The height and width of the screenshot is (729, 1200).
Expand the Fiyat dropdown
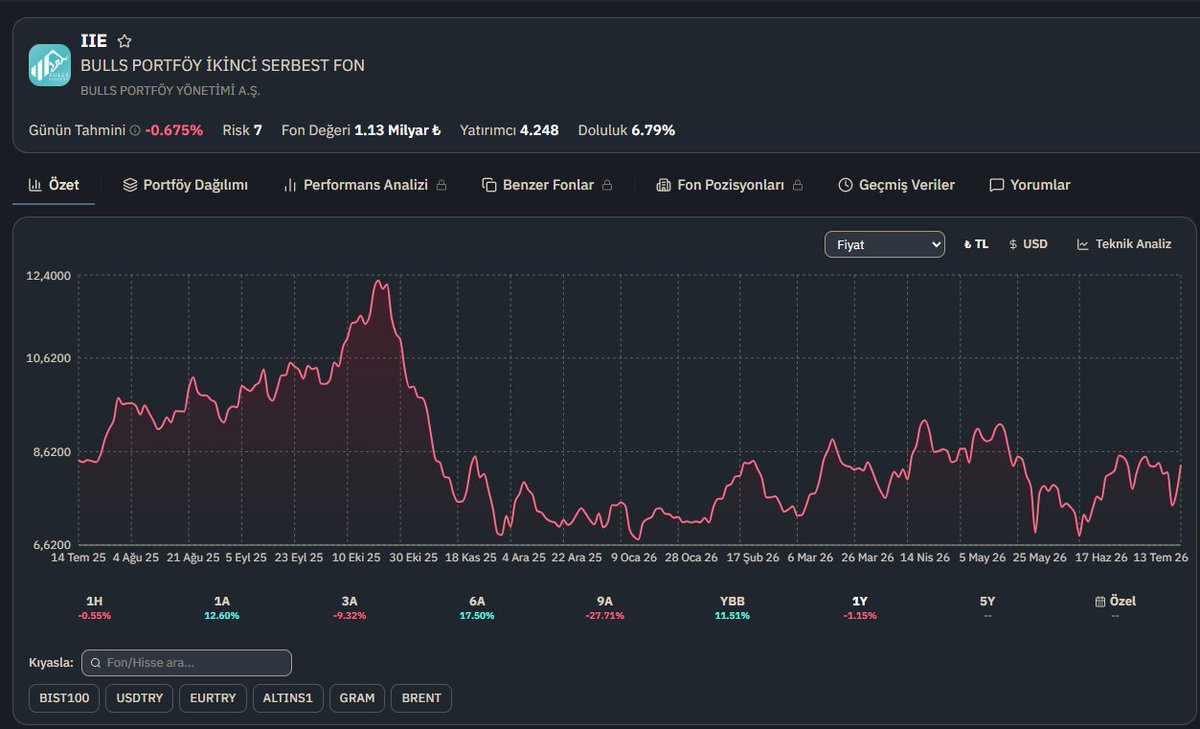884,244
